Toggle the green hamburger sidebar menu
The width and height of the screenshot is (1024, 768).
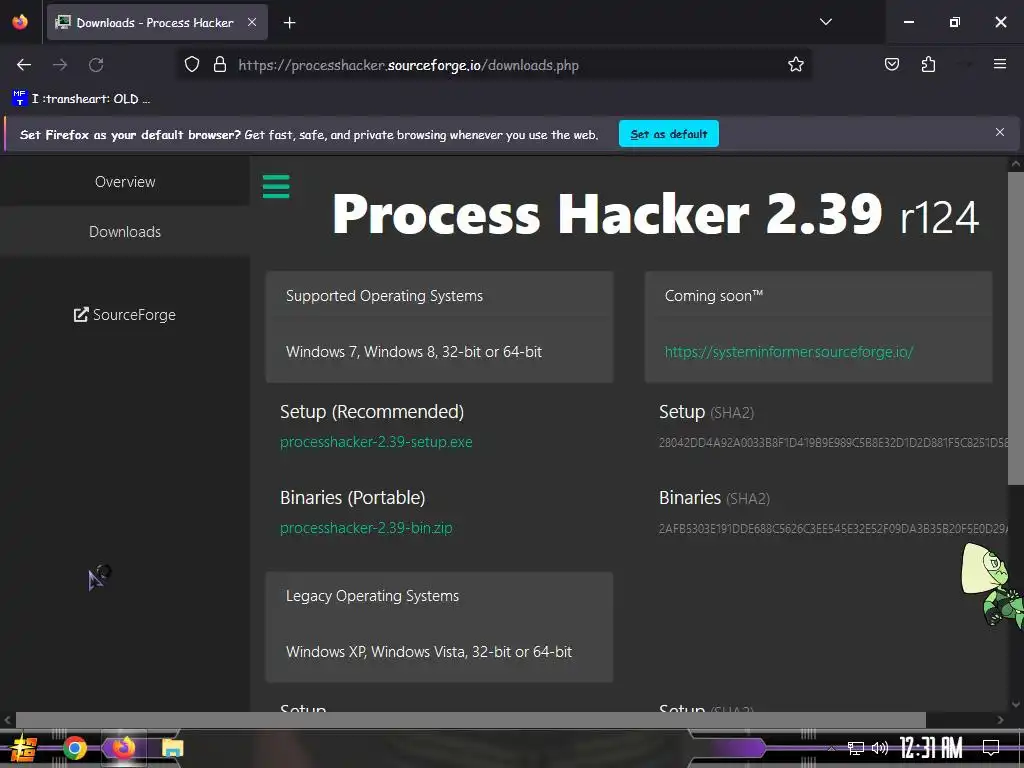pos(276,186)
